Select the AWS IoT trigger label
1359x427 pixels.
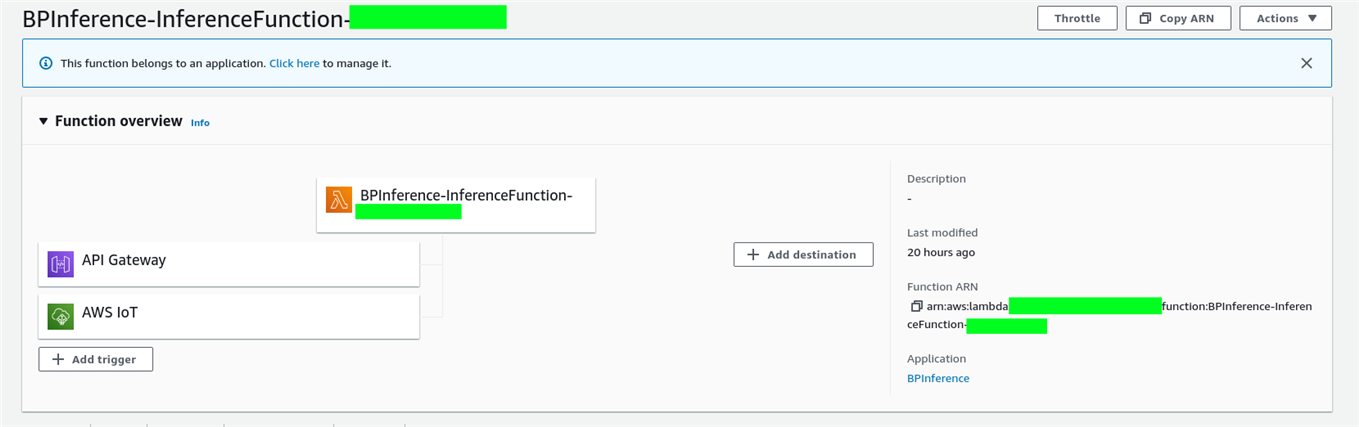[x=110, y=312]
